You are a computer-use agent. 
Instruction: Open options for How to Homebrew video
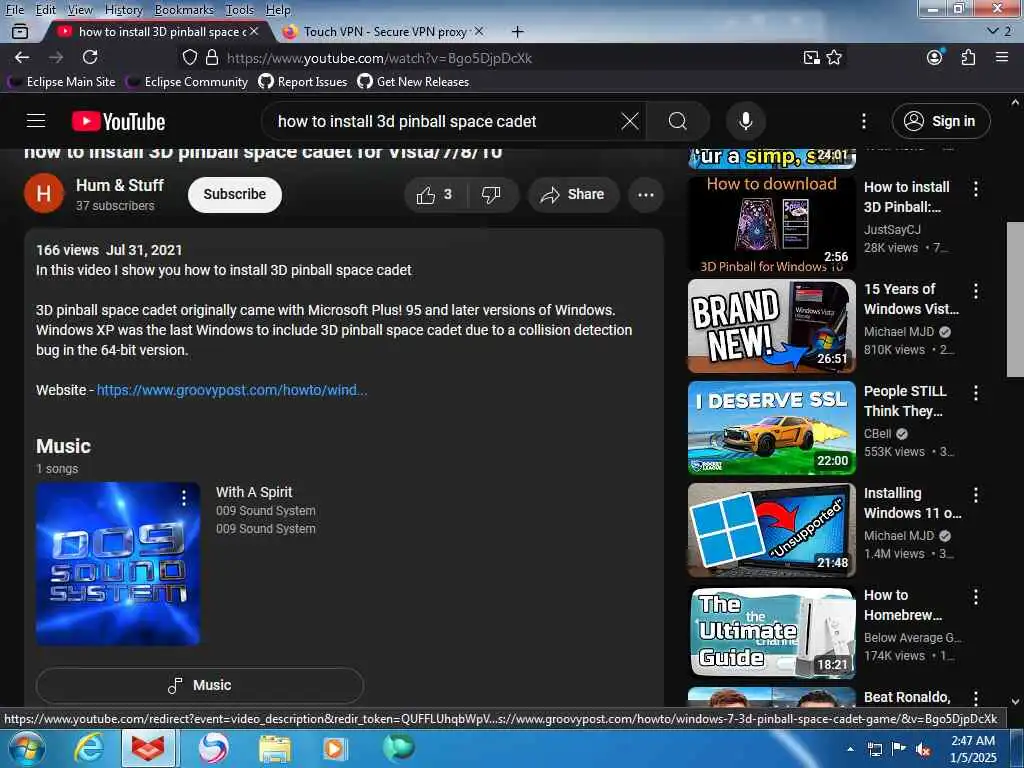tap(976, 596)
